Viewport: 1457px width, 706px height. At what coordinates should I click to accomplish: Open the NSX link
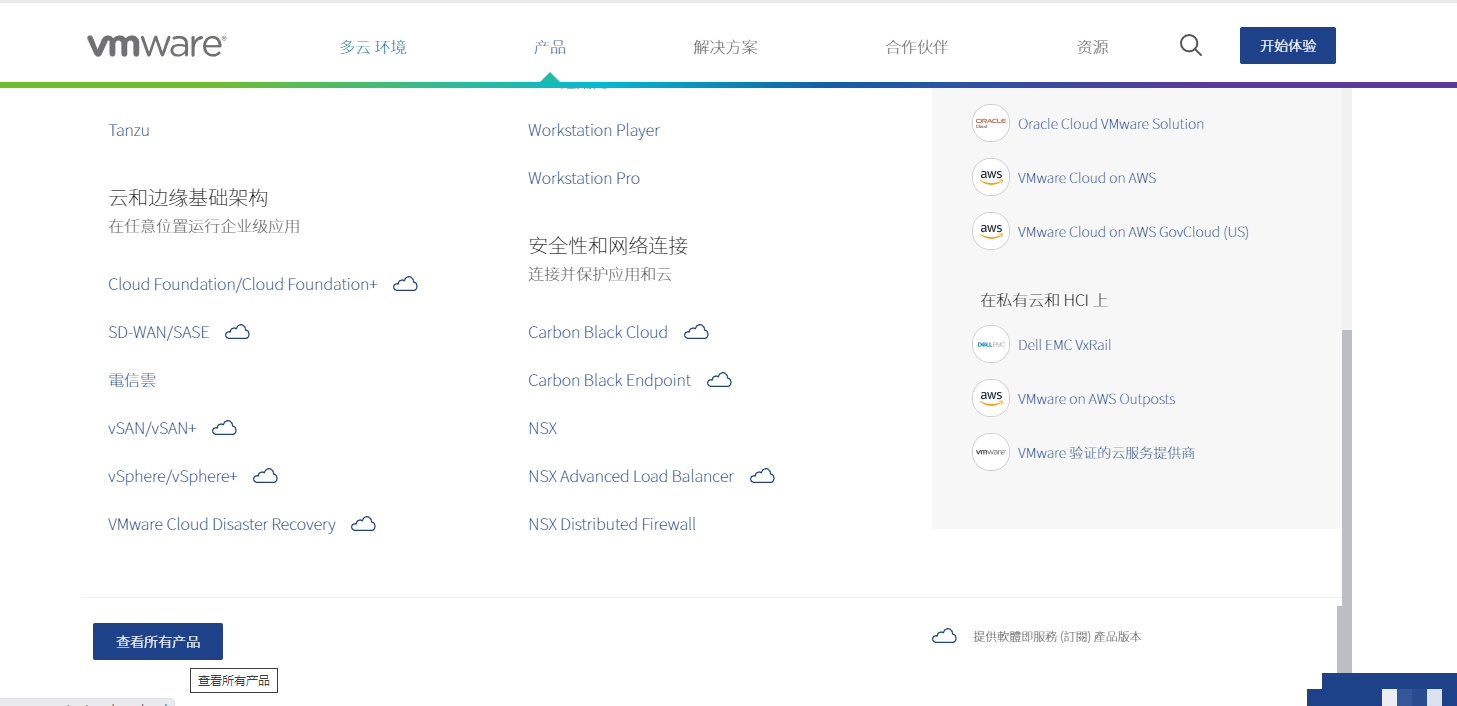(543, 428)
